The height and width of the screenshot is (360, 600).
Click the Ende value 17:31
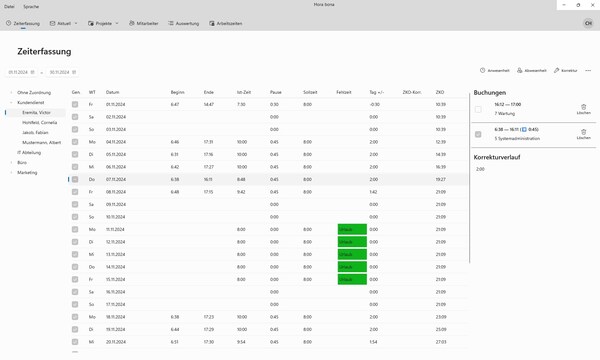[x=209, y=142]
